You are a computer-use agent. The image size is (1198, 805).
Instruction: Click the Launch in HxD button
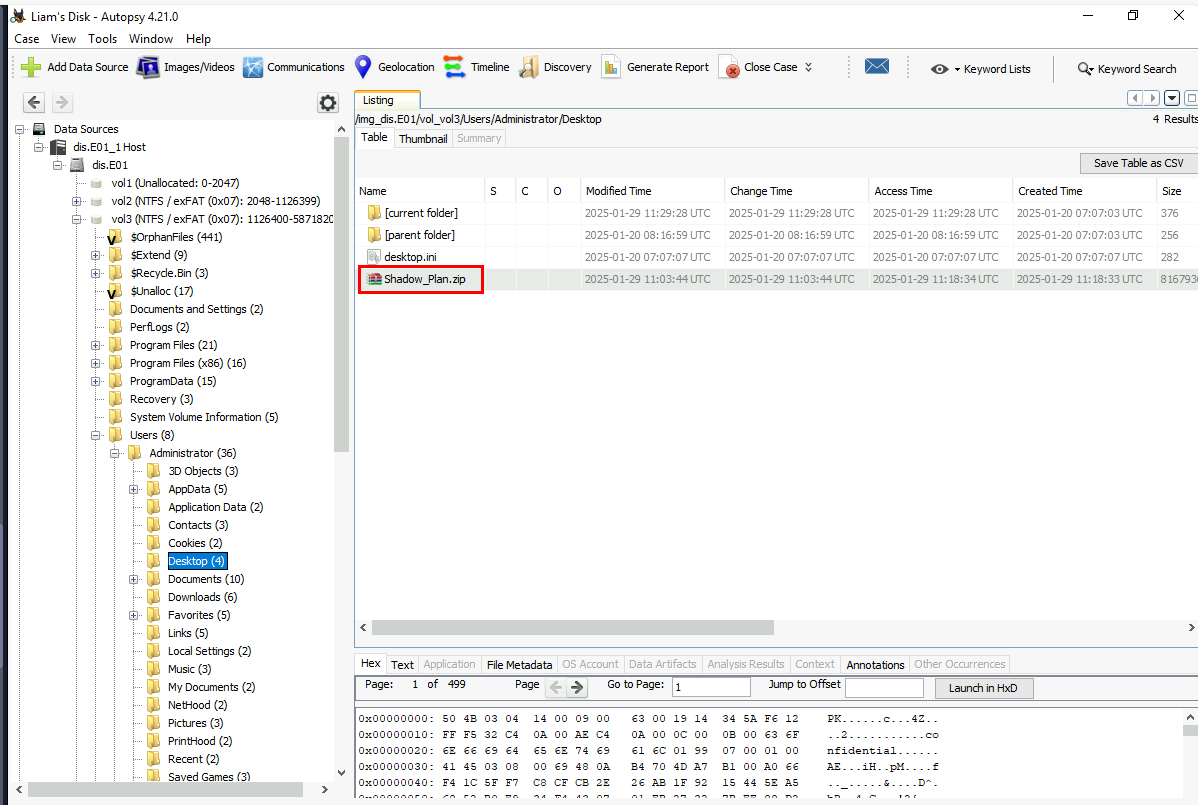point(983,688)
